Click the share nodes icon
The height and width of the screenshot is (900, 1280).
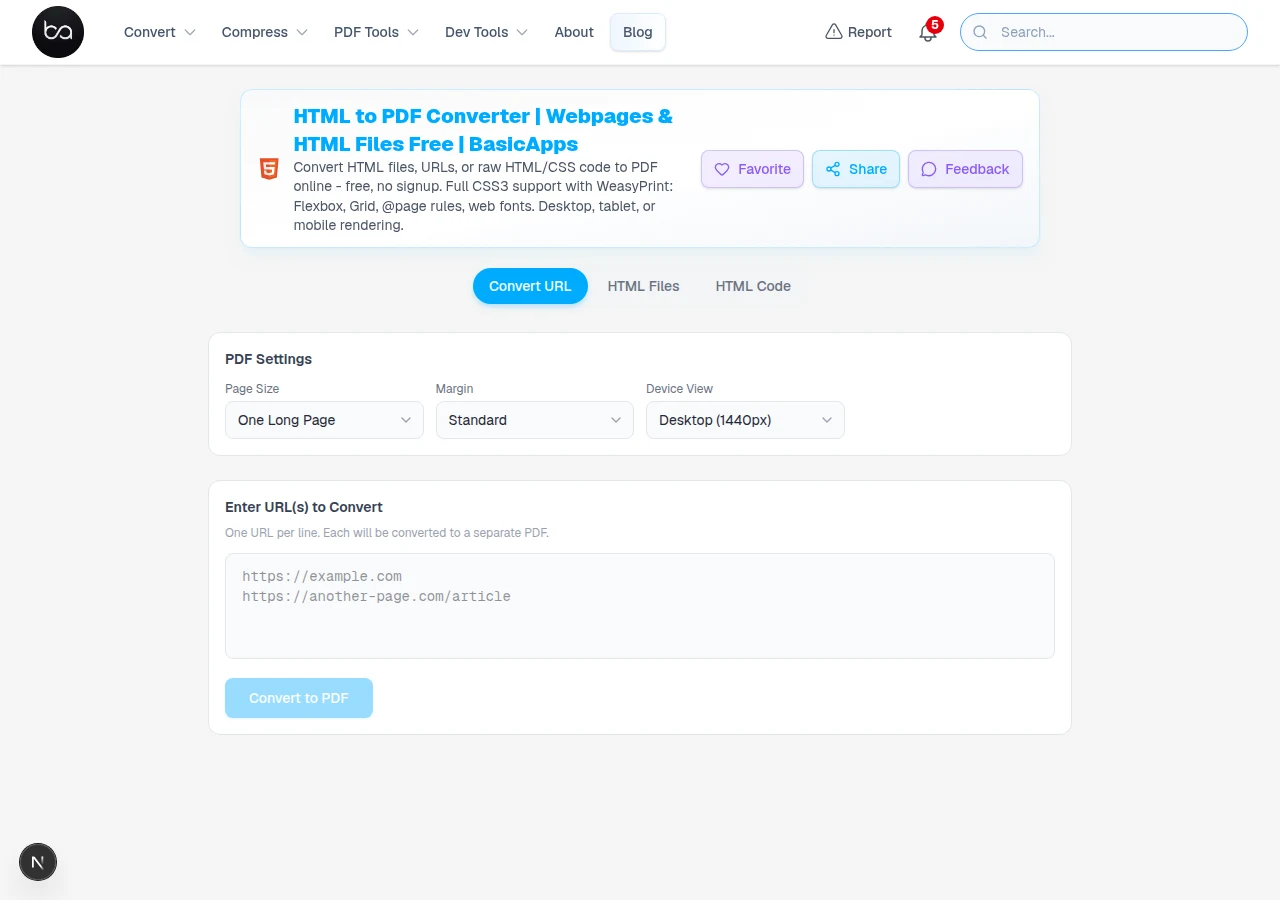pyautogui.click(x=833, y=169)
